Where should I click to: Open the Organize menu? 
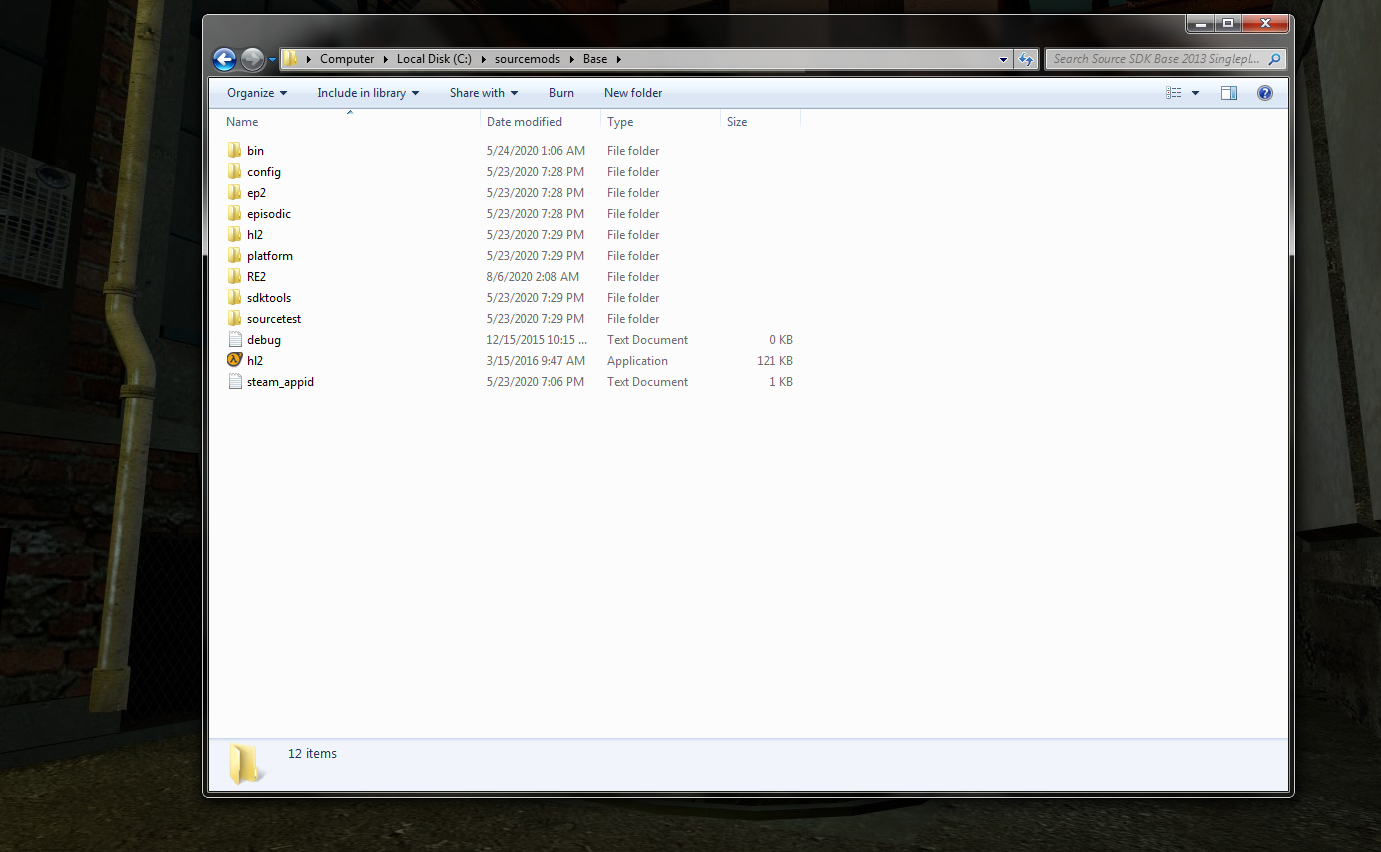257,93
